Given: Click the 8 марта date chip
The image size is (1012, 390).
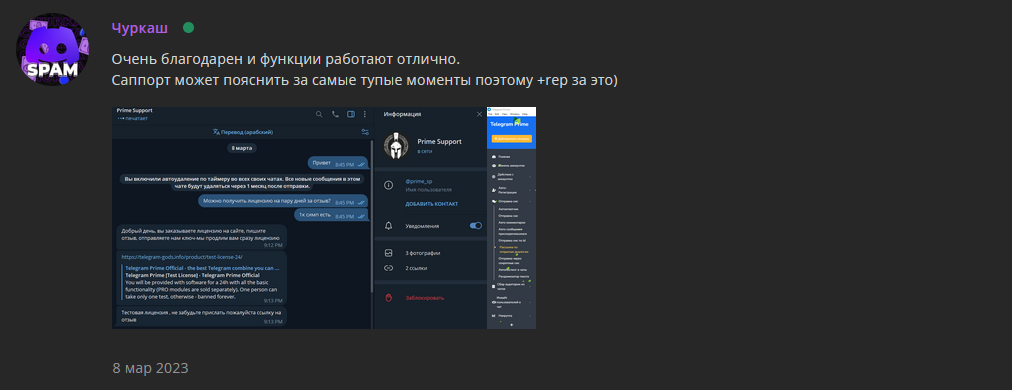Looking at the screenshot, I should (x=242, y=148).
